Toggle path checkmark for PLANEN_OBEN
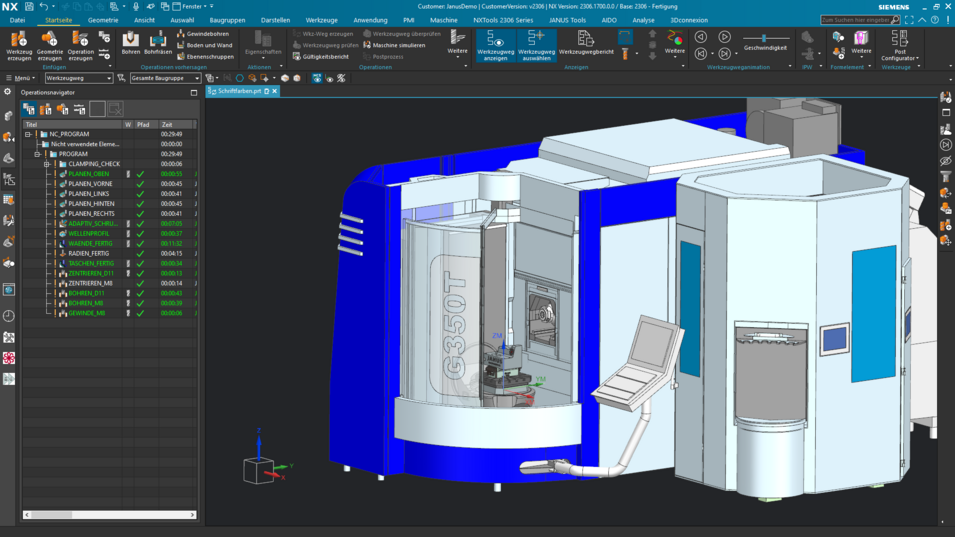 [141, 174]
